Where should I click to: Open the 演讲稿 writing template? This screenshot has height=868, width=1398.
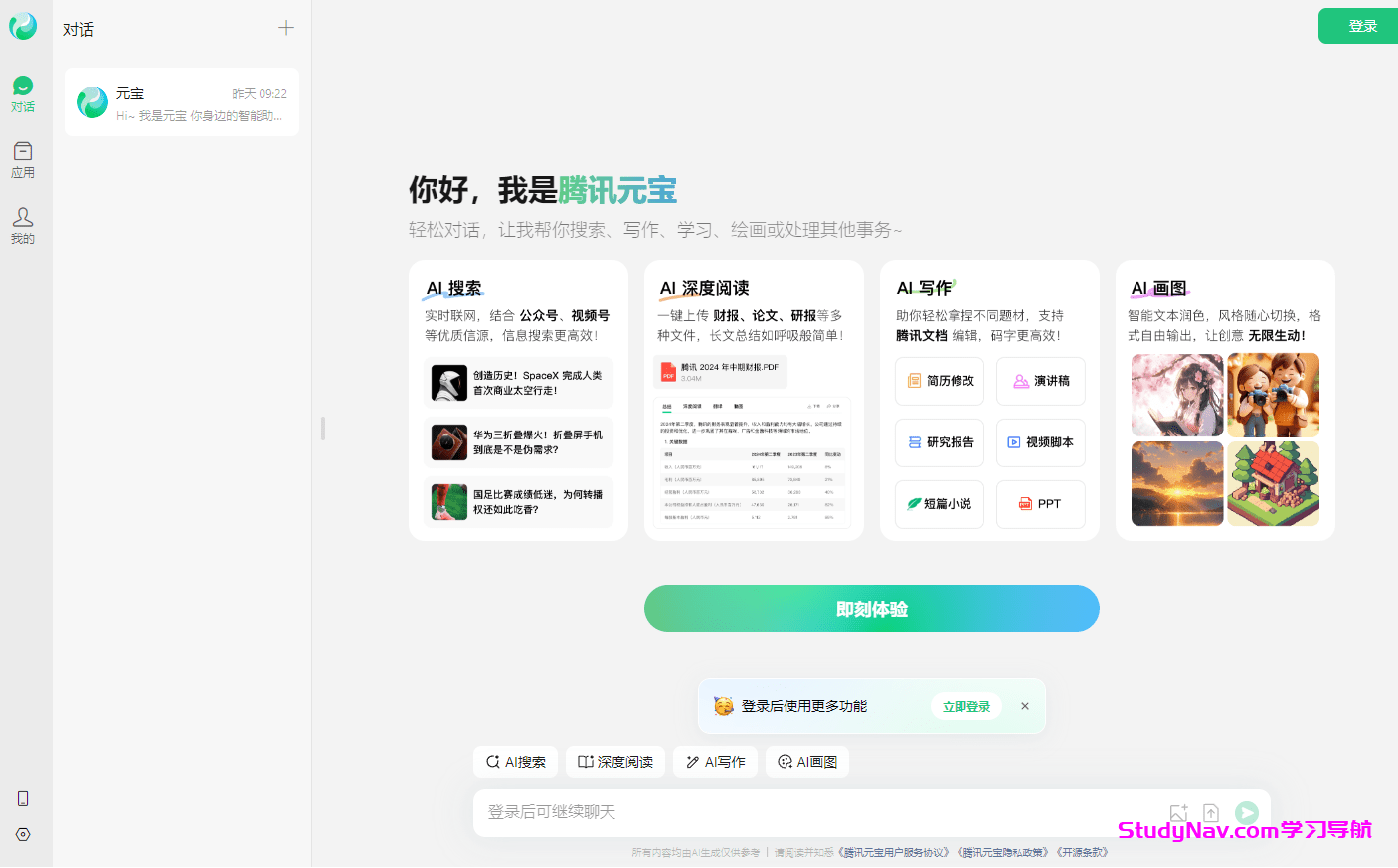(x=1041, y=381)
